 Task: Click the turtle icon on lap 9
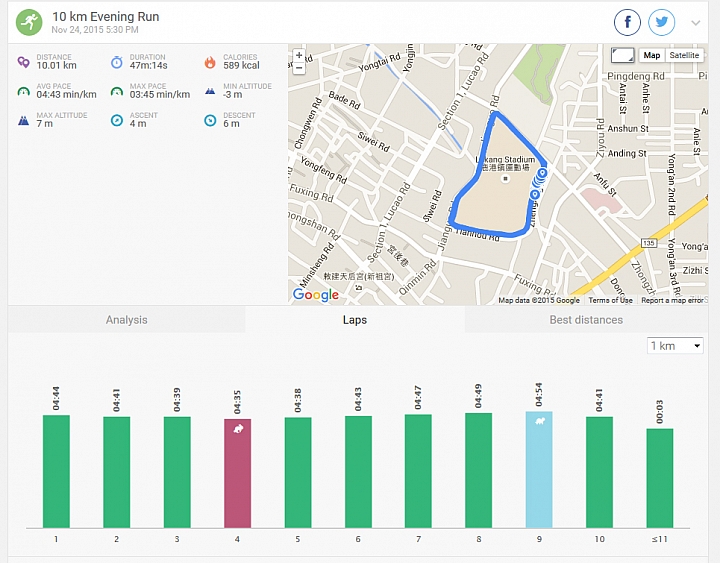(x=540, y=420)
